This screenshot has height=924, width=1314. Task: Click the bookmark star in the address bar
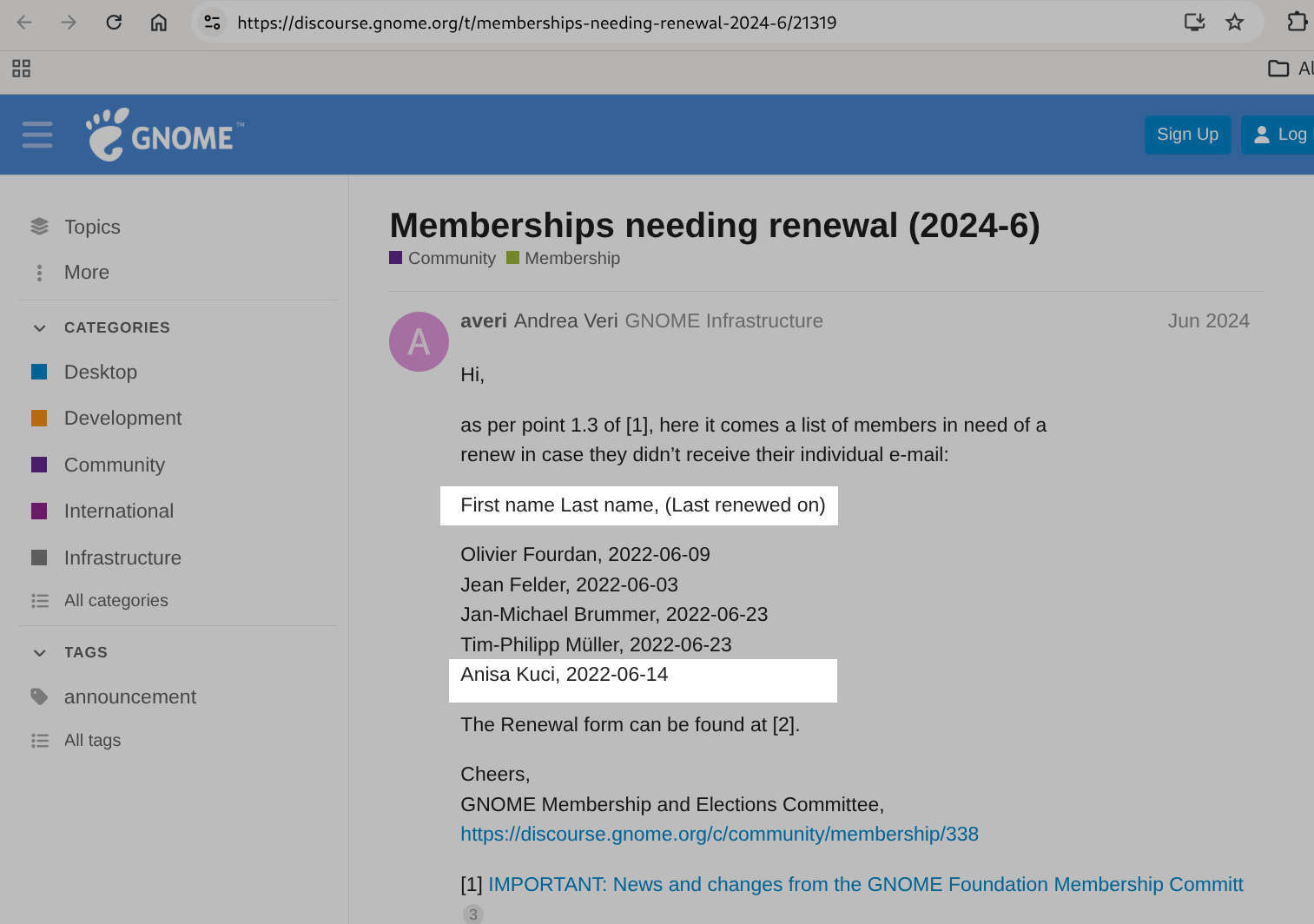point(1234,23)
